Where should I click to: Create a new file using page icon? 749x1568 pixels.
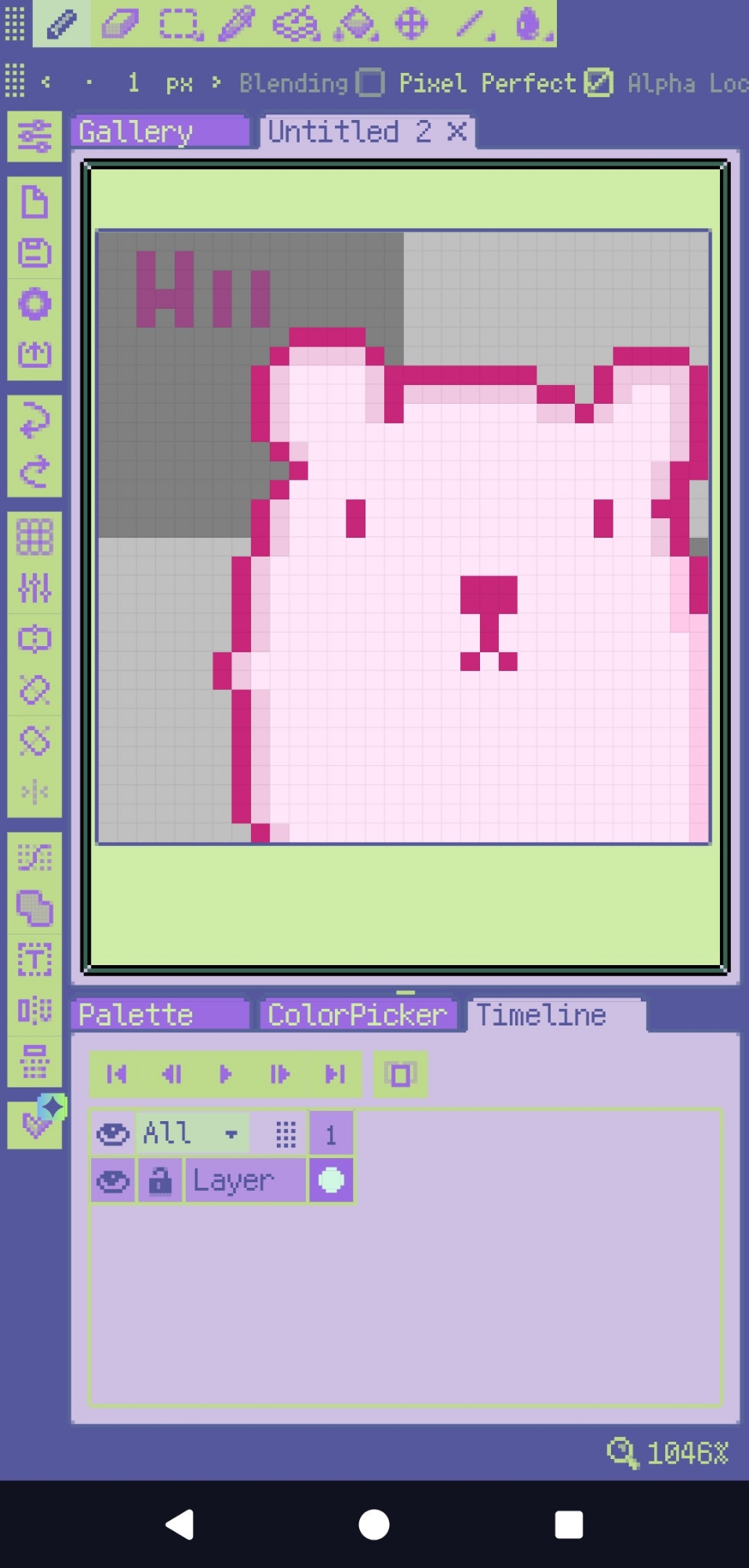[35, 202]
